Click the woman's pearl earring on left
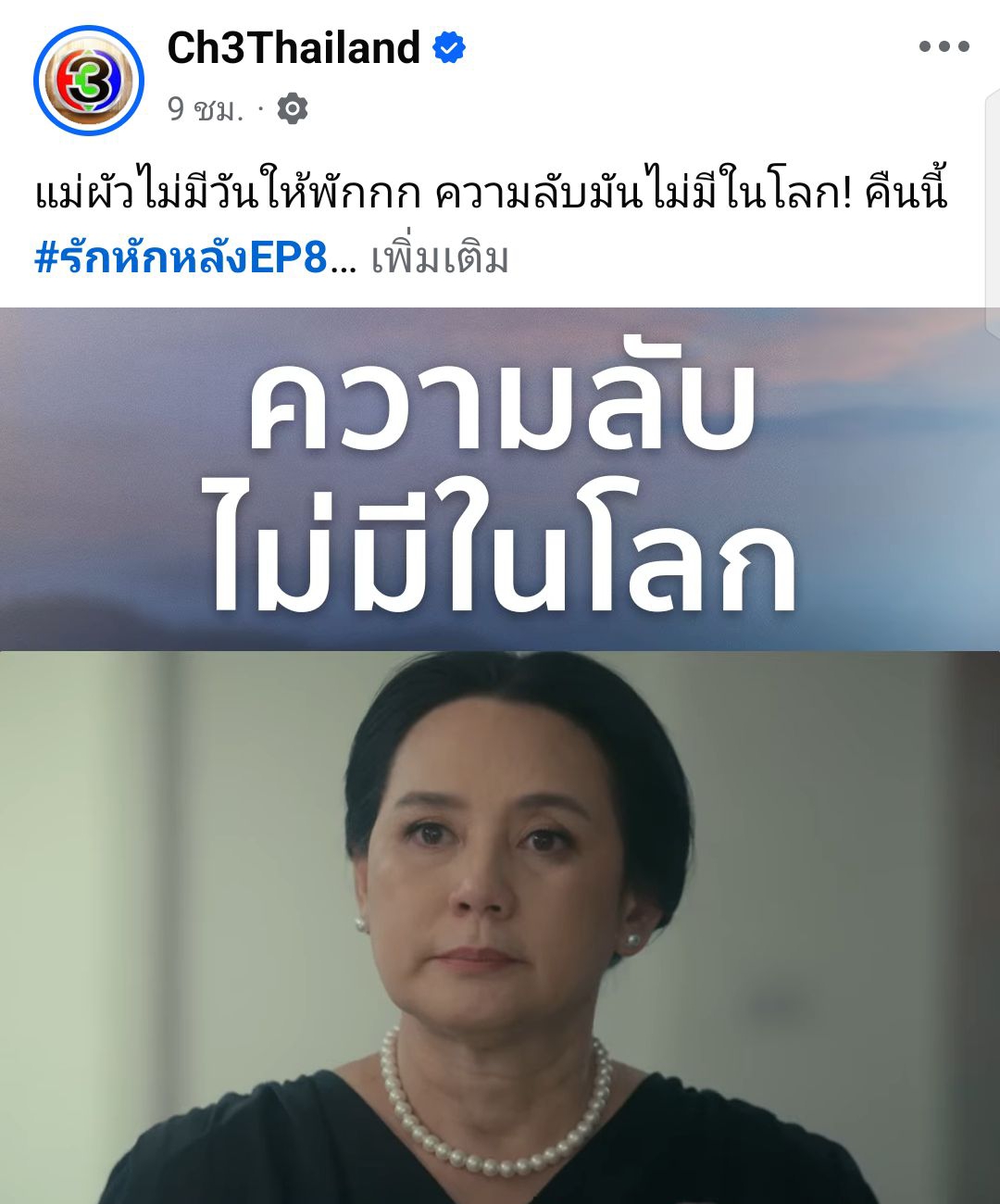The image size is (1000, 1204). [x=360, y=922]
